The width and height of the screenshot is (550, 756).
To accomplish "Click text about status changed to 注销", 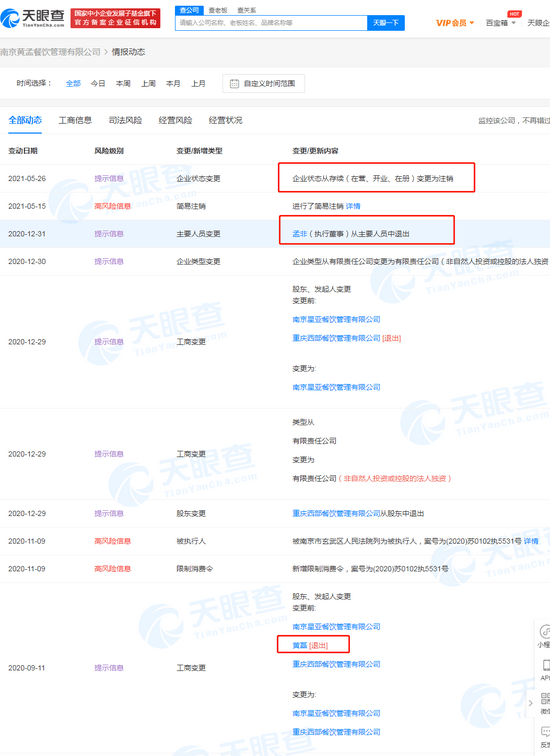I will click(x=373, y=178).
